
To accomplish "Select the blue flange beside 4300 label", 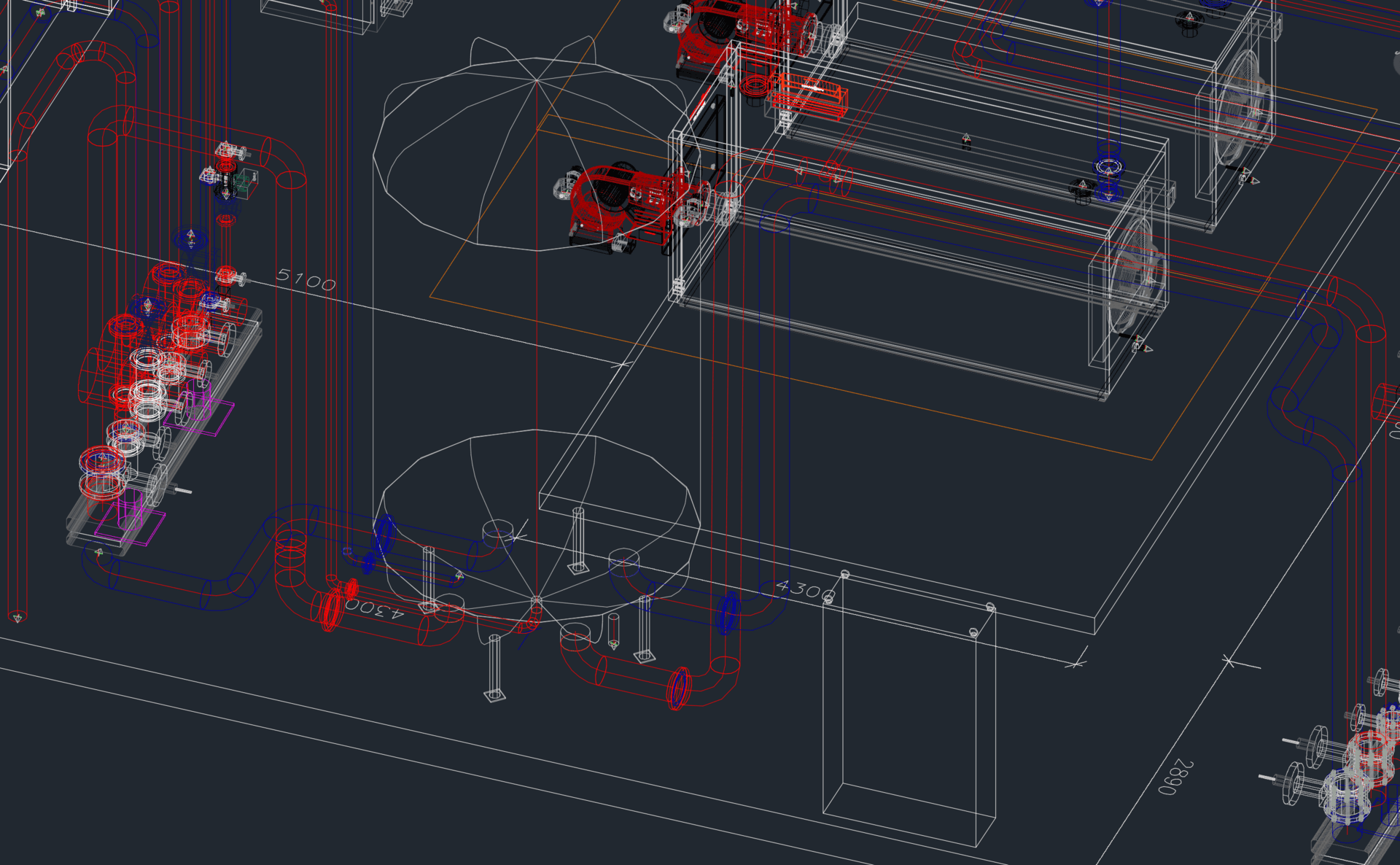I will pyautogui.click(x=728, y=611).
